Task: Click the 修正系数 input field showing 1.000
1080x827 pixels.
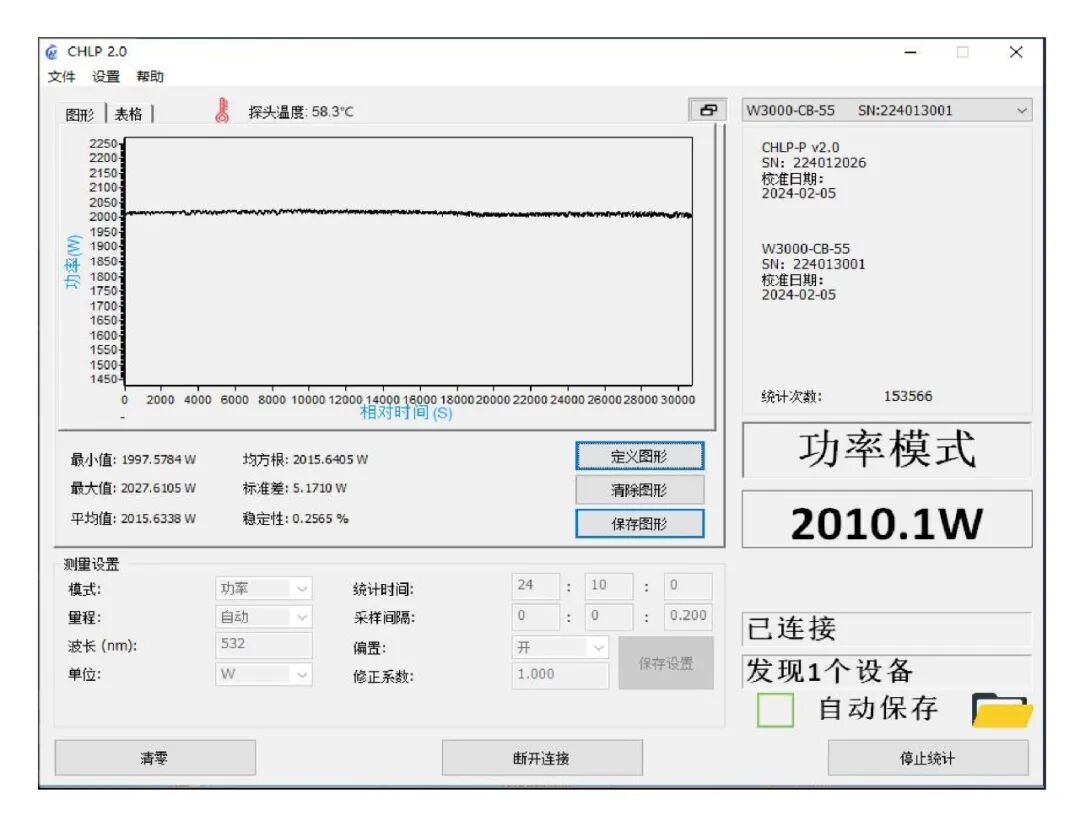Action: 560,676
